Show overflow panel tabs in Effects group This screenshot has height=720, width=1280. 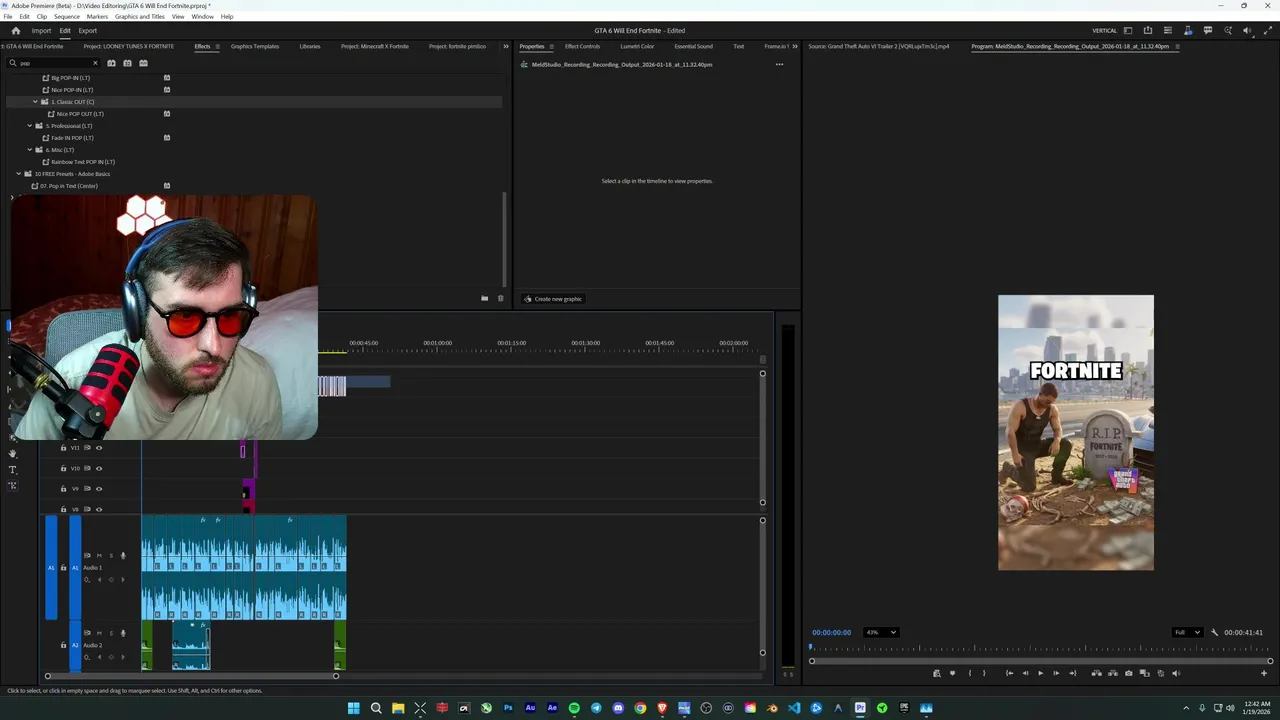[505, 46]
